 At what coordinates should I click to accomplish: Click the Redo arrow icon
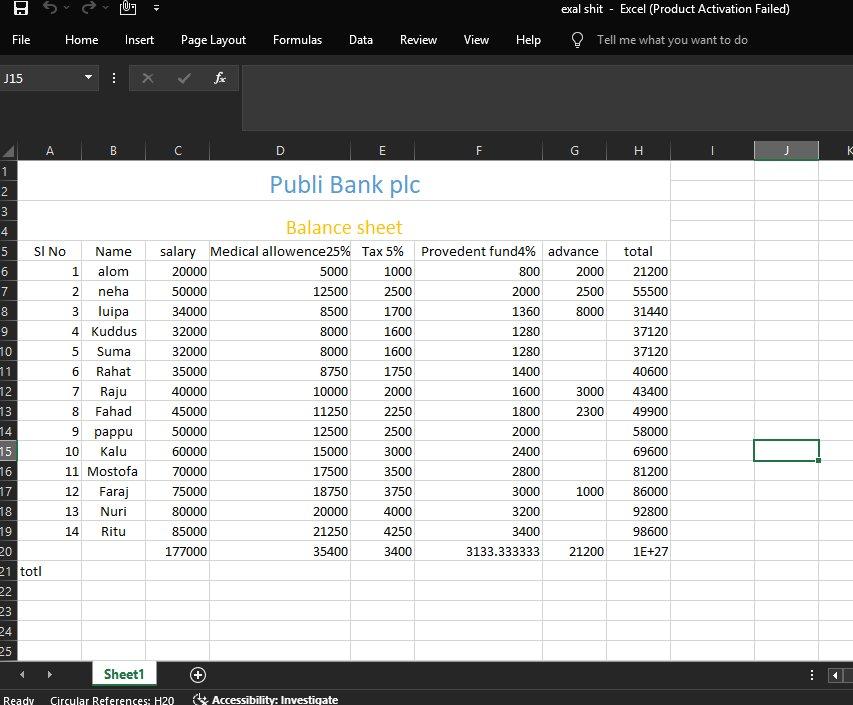(88, 8)
